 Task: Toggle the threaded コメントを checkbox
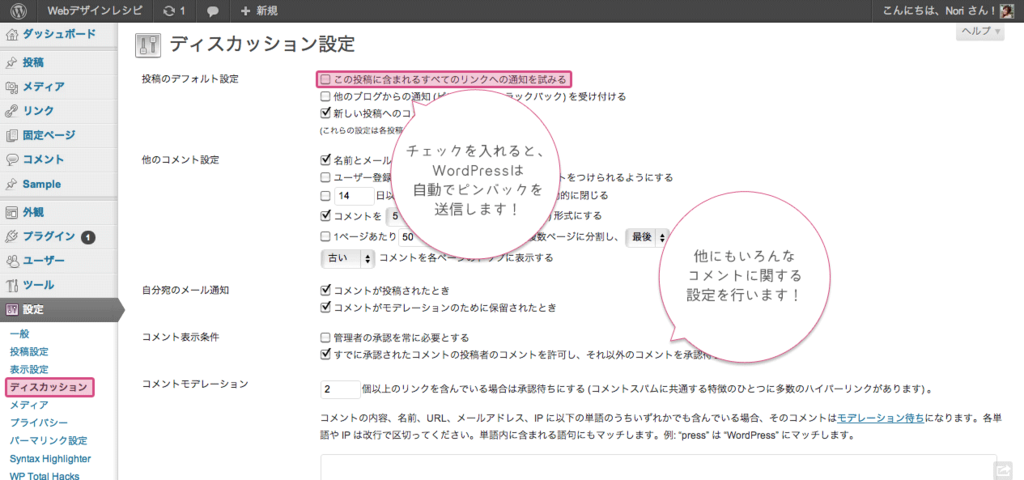click(x=325, y=215)
